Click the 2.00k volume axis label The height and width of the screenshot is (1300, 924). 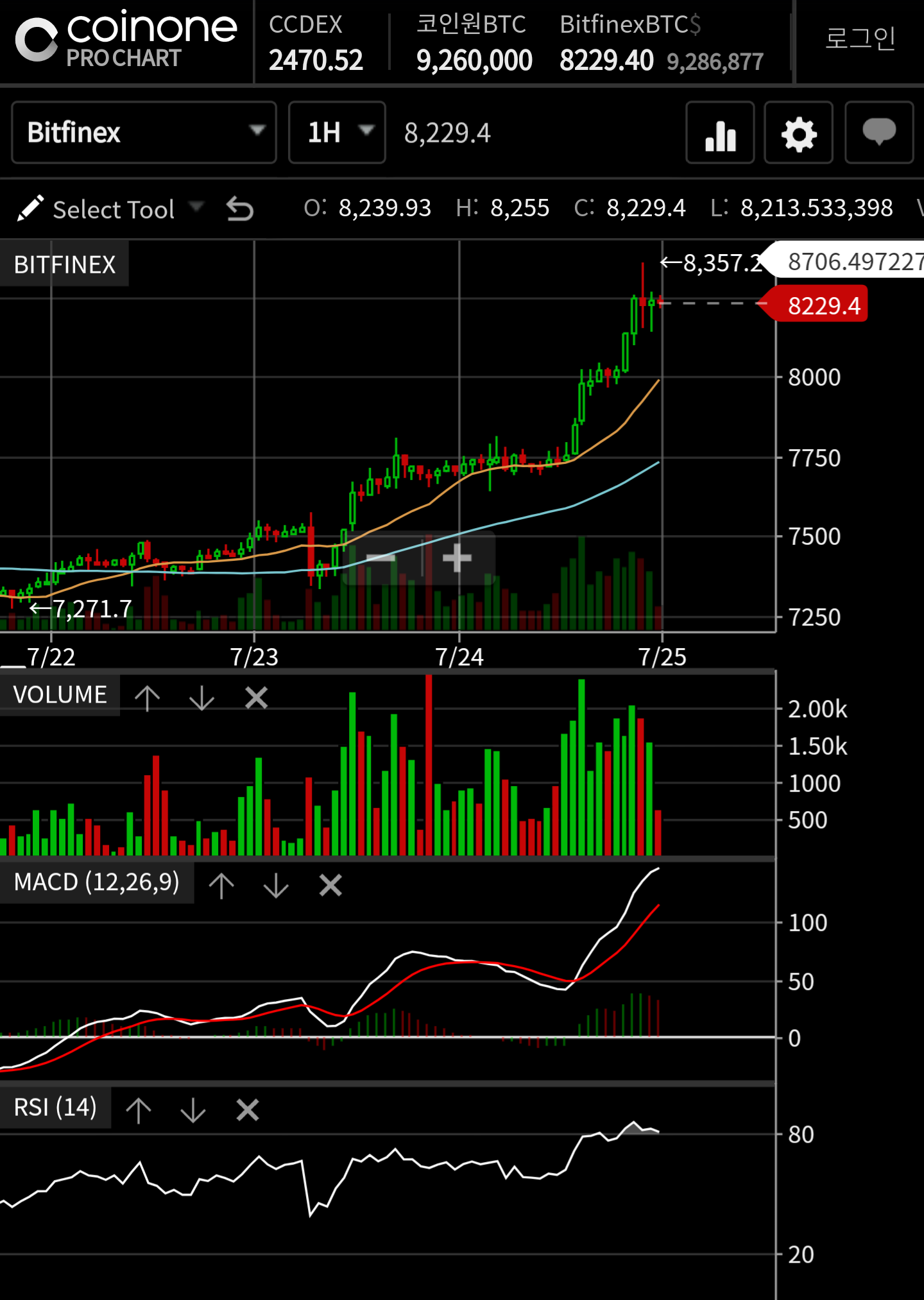(817, 709)
